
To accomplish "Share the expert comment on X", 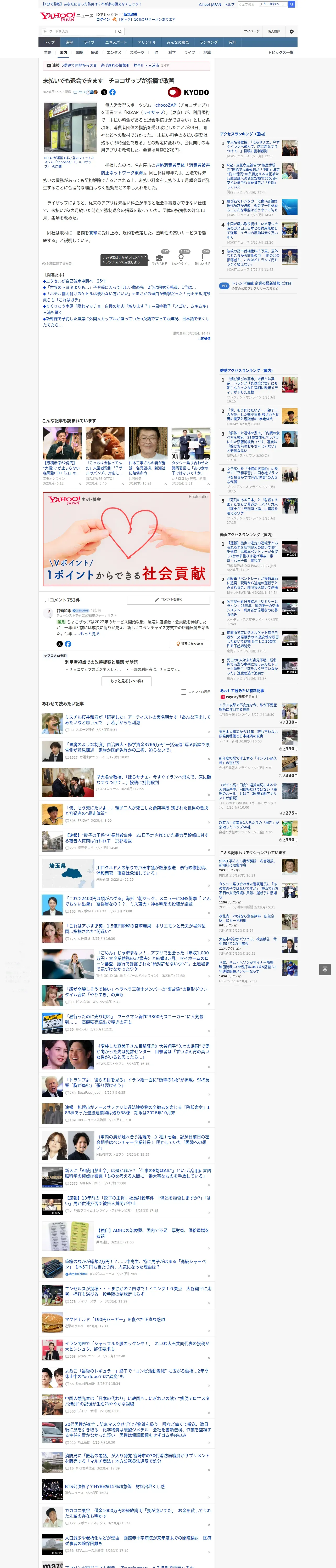I will [x=59, y=643].
